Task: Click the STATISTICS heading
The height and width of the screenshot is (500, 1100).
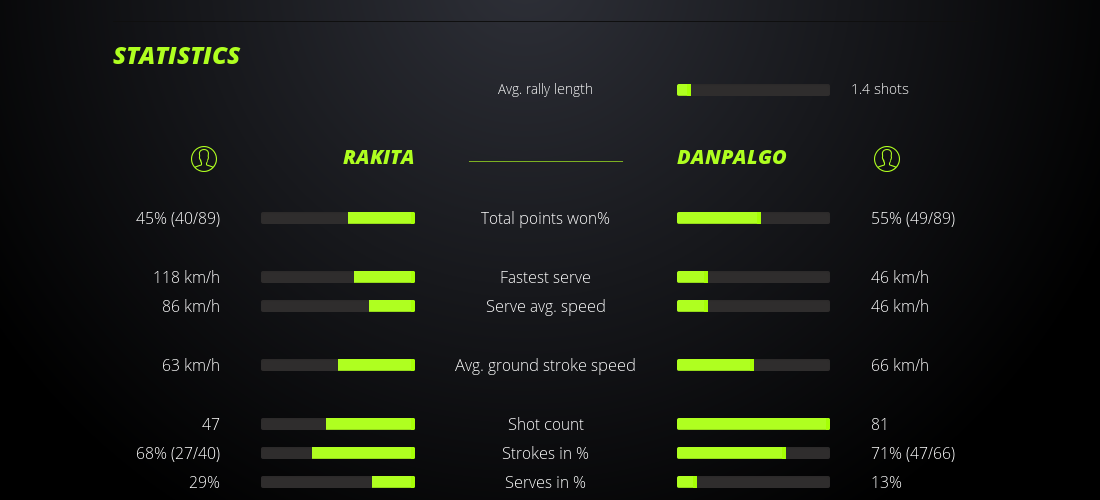Action: pos(177,56)
